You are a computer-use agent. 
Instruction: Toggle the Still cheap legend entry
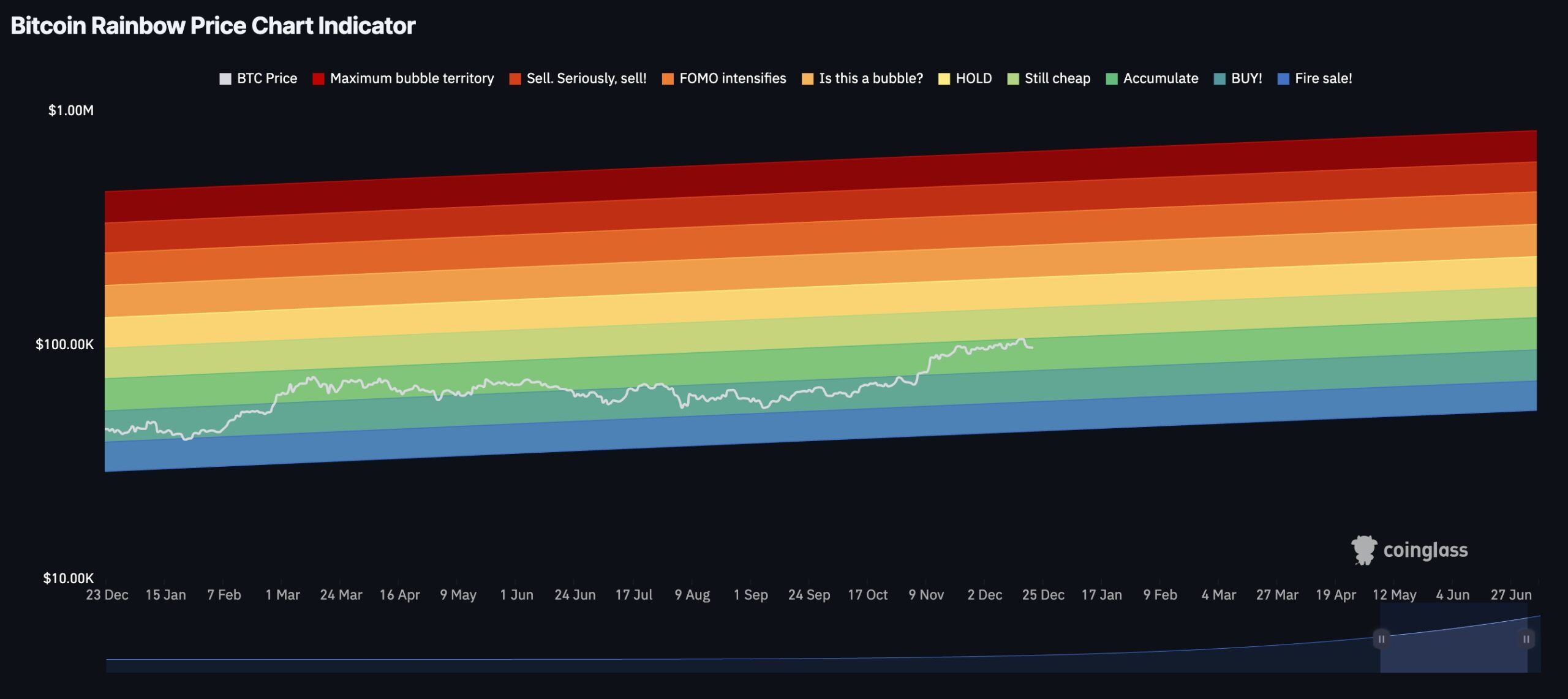(1049, 78)
